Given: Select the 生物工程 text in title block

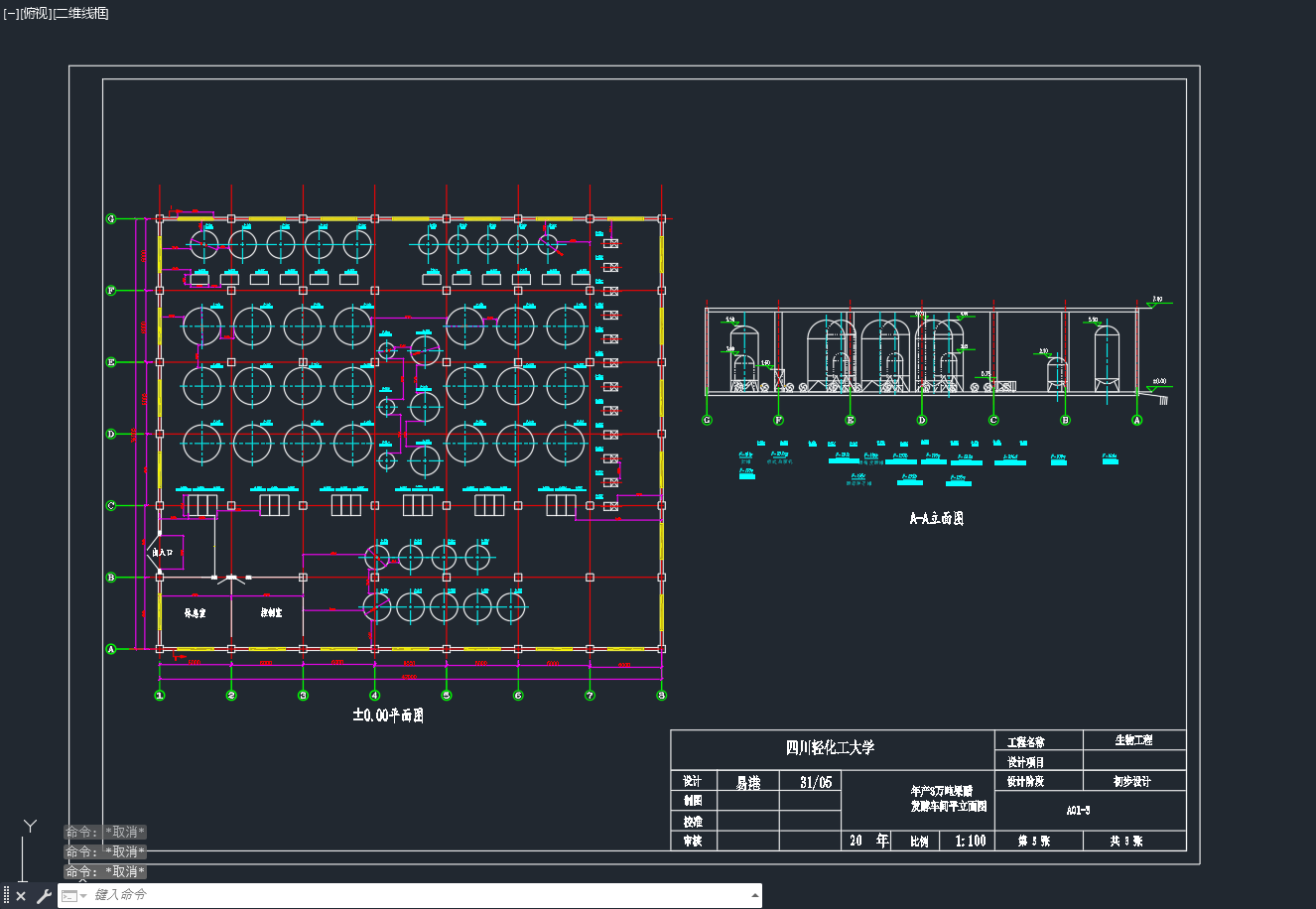Looking at the screenshot, I should 1133,740.
